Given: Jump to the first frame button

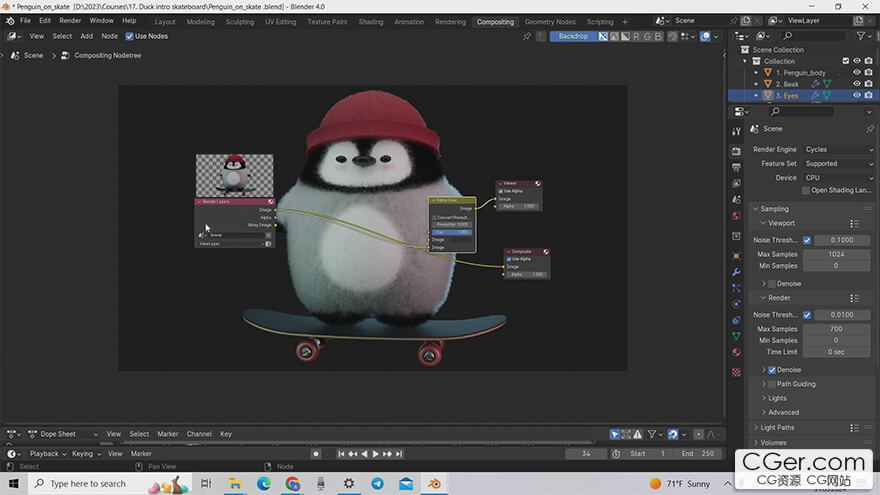Looking at the screenshot, I should [x=341, y=454].
